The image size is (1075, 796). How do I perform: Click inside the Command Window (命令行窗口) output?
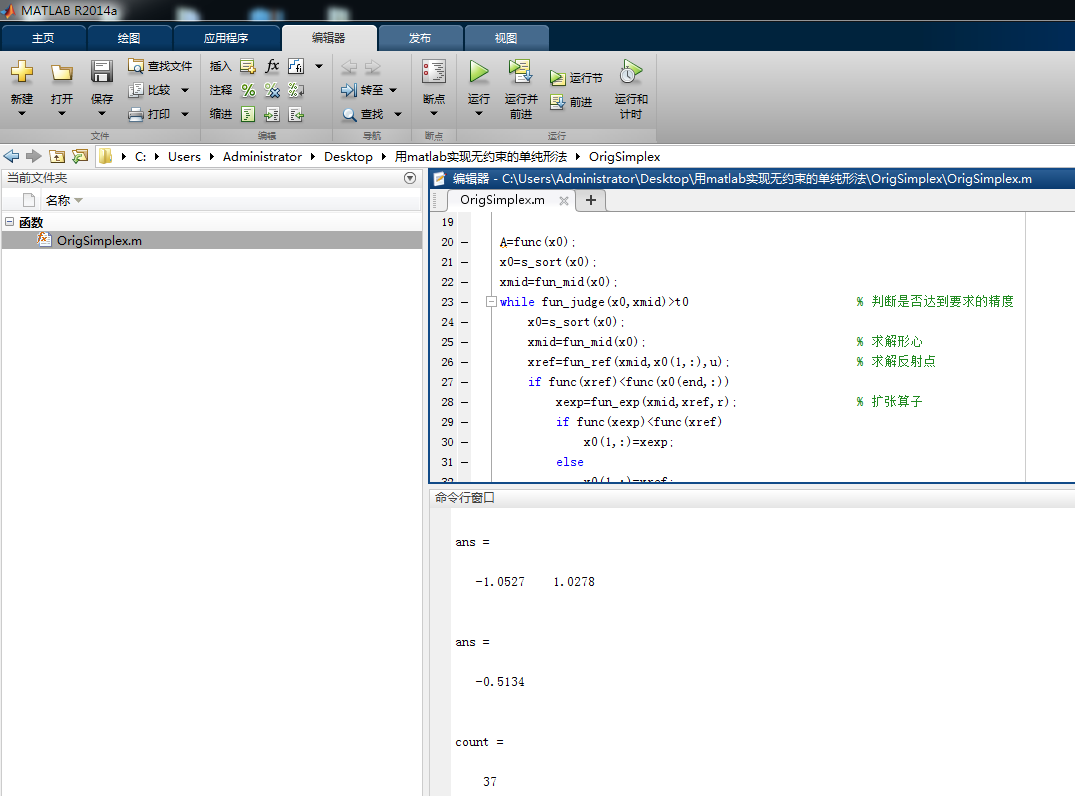click(x=762, y=651)
